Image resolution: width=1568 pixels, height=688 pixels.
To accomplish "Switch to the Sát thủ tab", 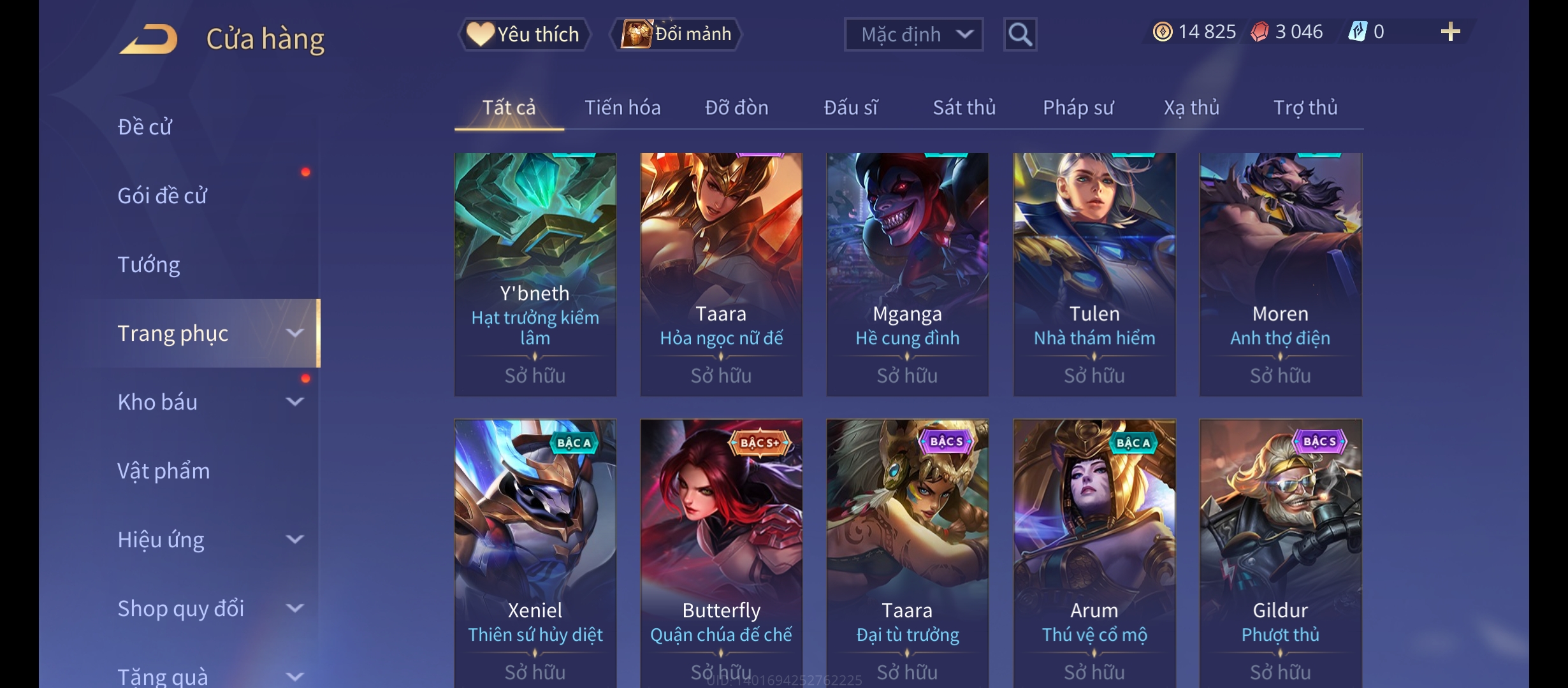I will (964, 108).
